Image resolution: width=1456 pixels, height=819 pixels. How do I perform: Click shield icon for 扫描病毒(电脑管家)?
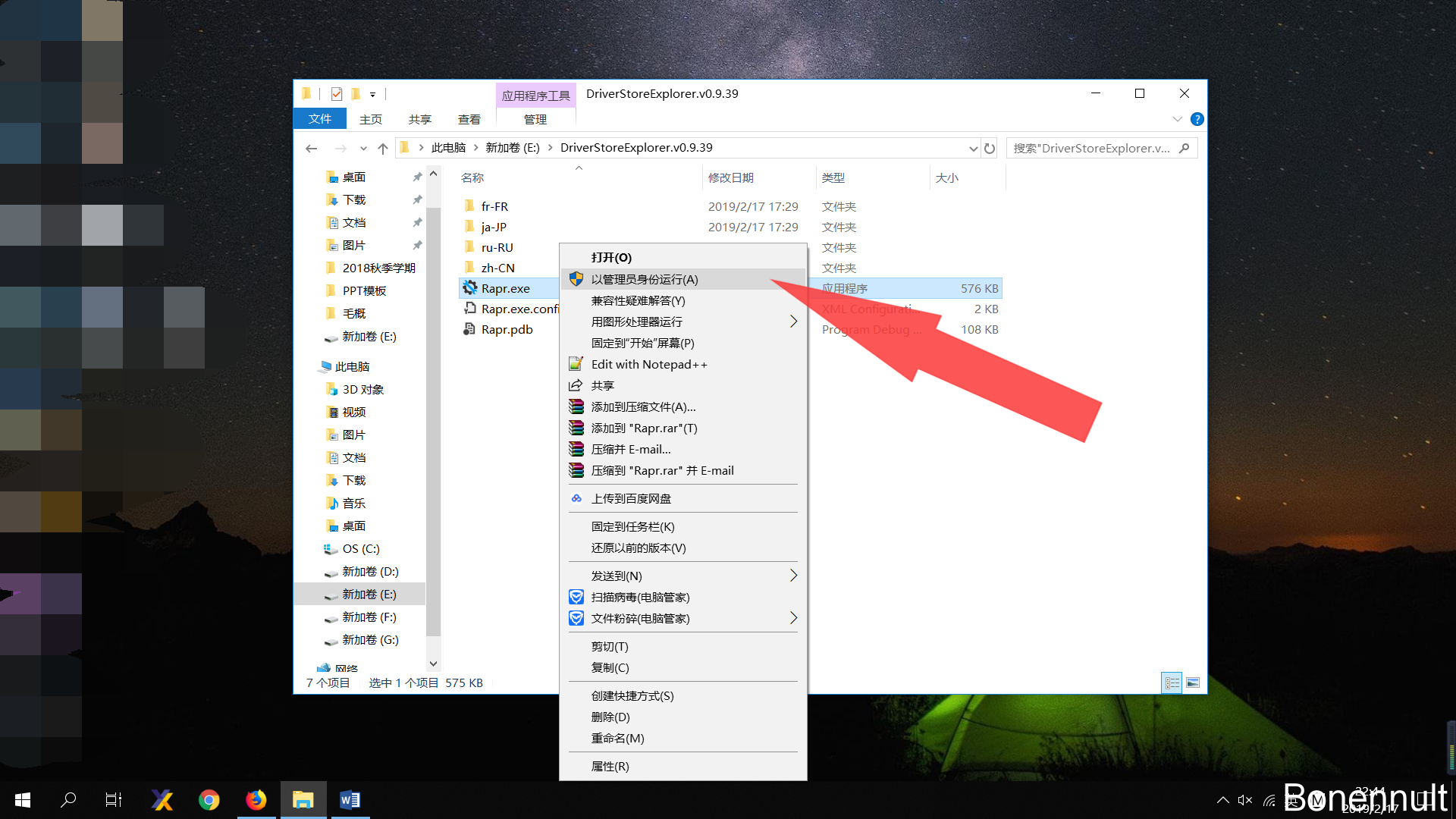(x=576, y=597)
